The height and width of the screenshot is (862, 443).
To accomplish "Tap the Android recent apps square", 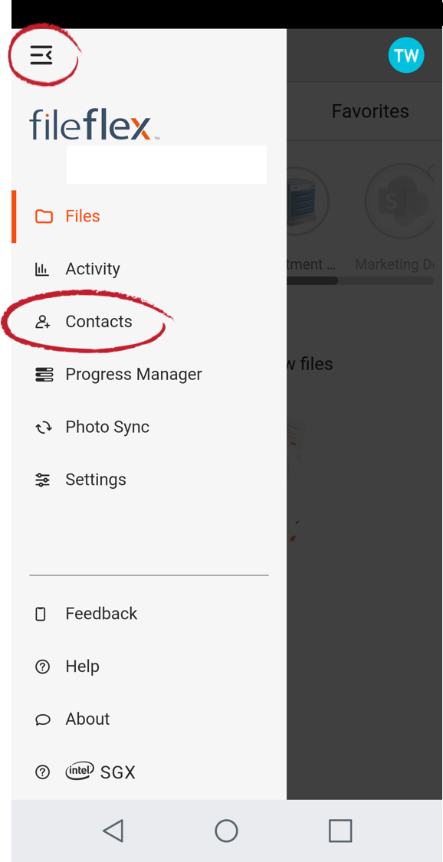I will click(x=340, y=831).
